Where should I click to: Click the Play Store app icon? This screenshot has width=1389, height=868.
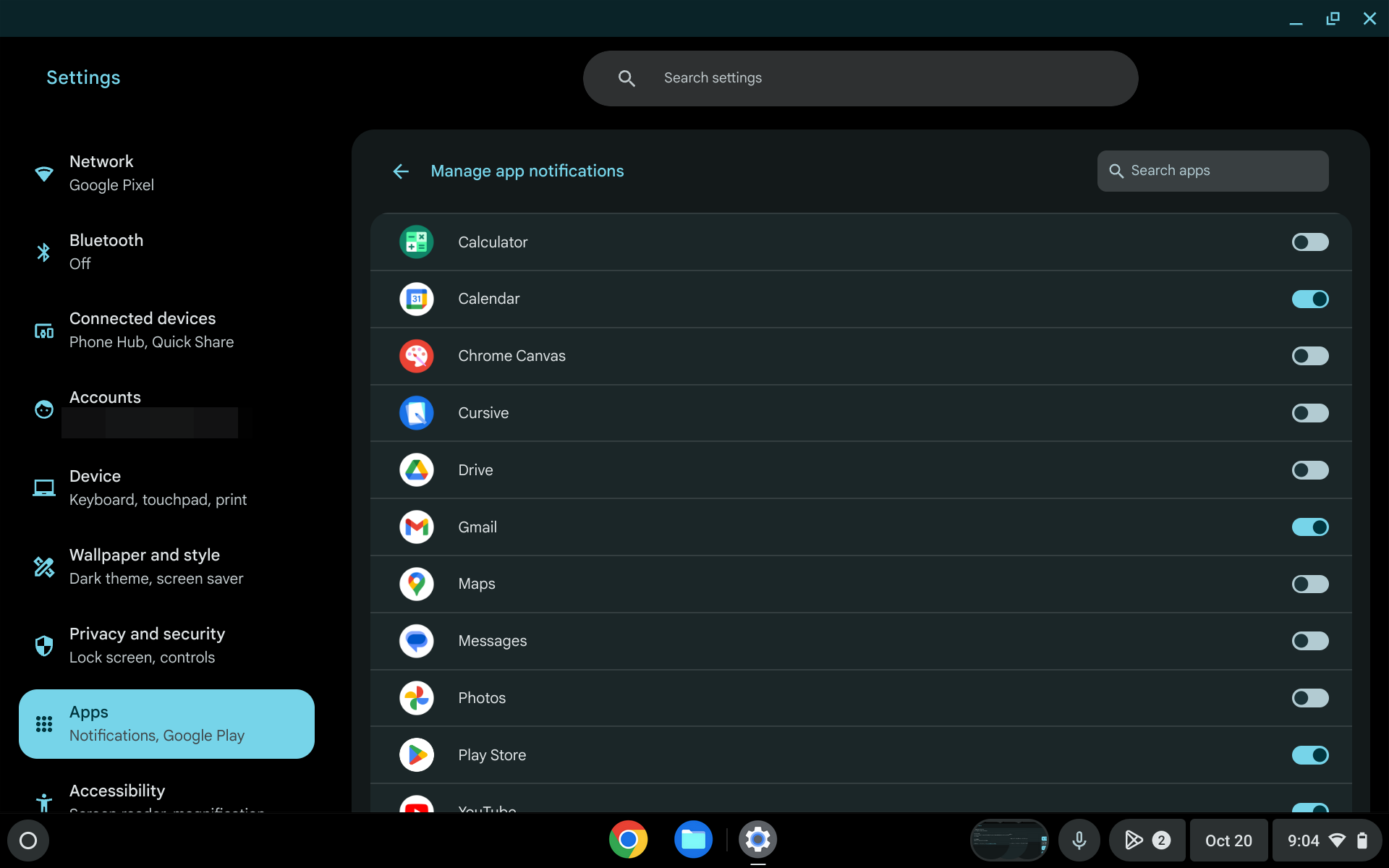[x=416, y=755]
